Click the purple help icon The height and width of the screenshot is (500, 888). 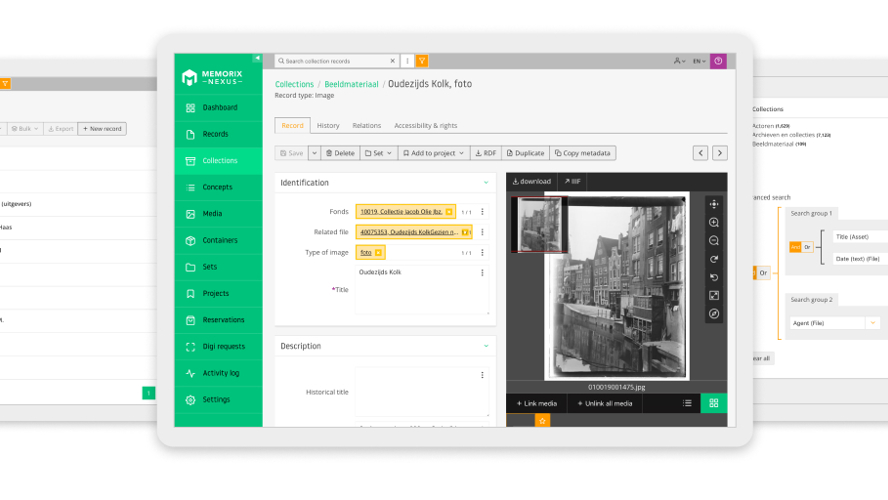(x=718, y=61)
